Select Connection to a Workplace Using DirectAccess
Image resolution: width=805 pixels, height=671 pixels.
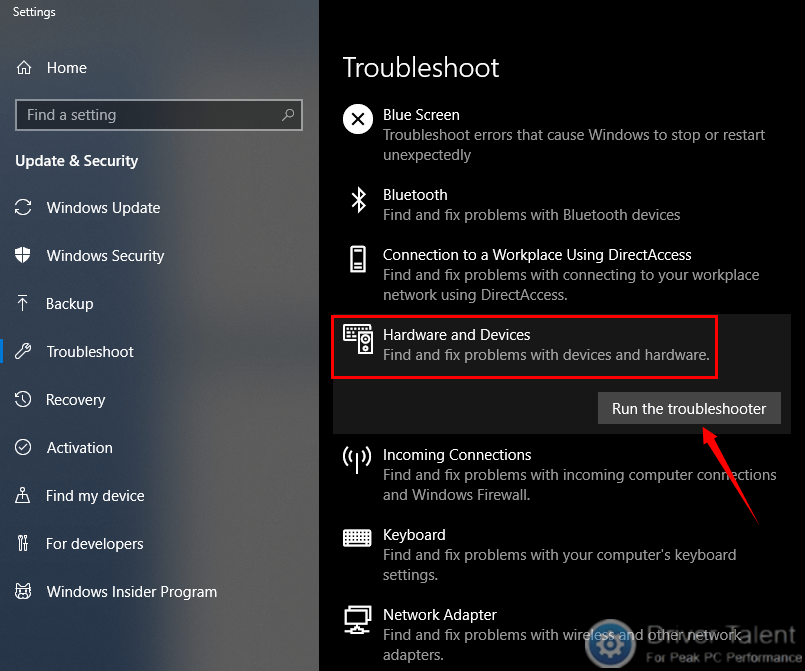click(562, 275)
